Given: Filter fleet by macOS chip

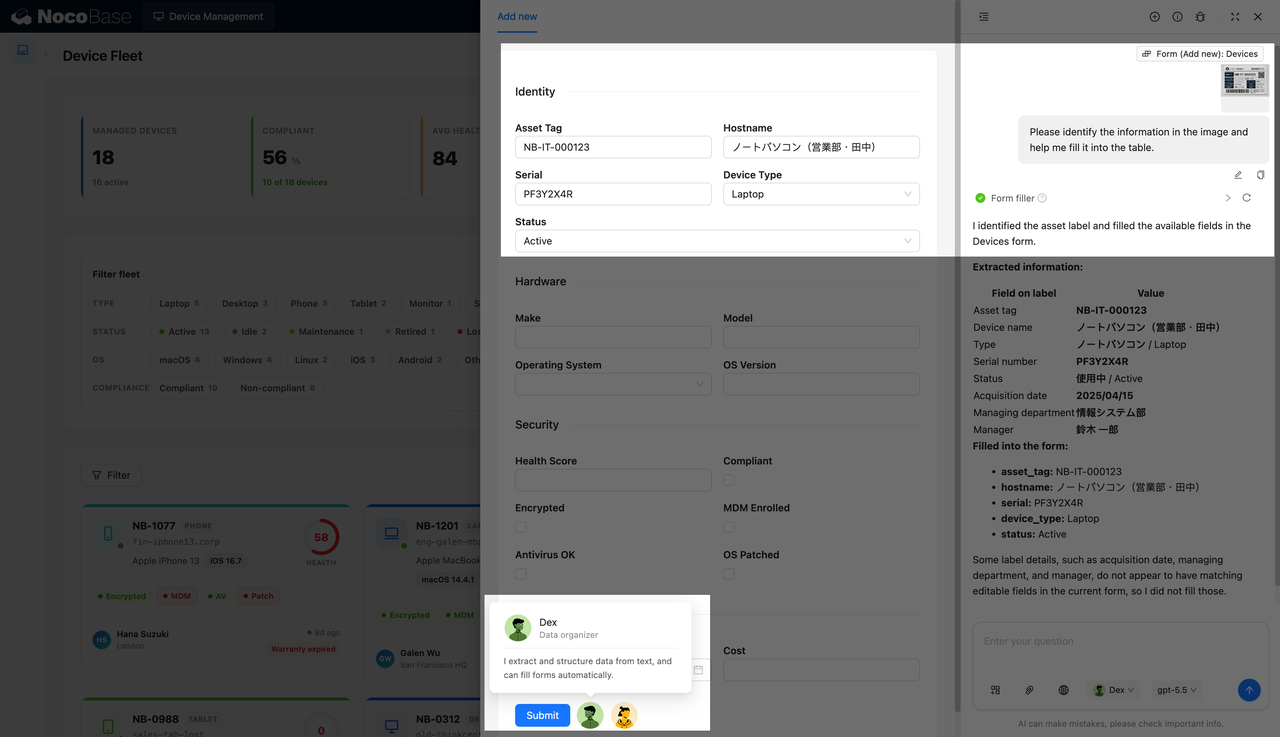Looking at the screenshot, I should [x=180, y=359].
